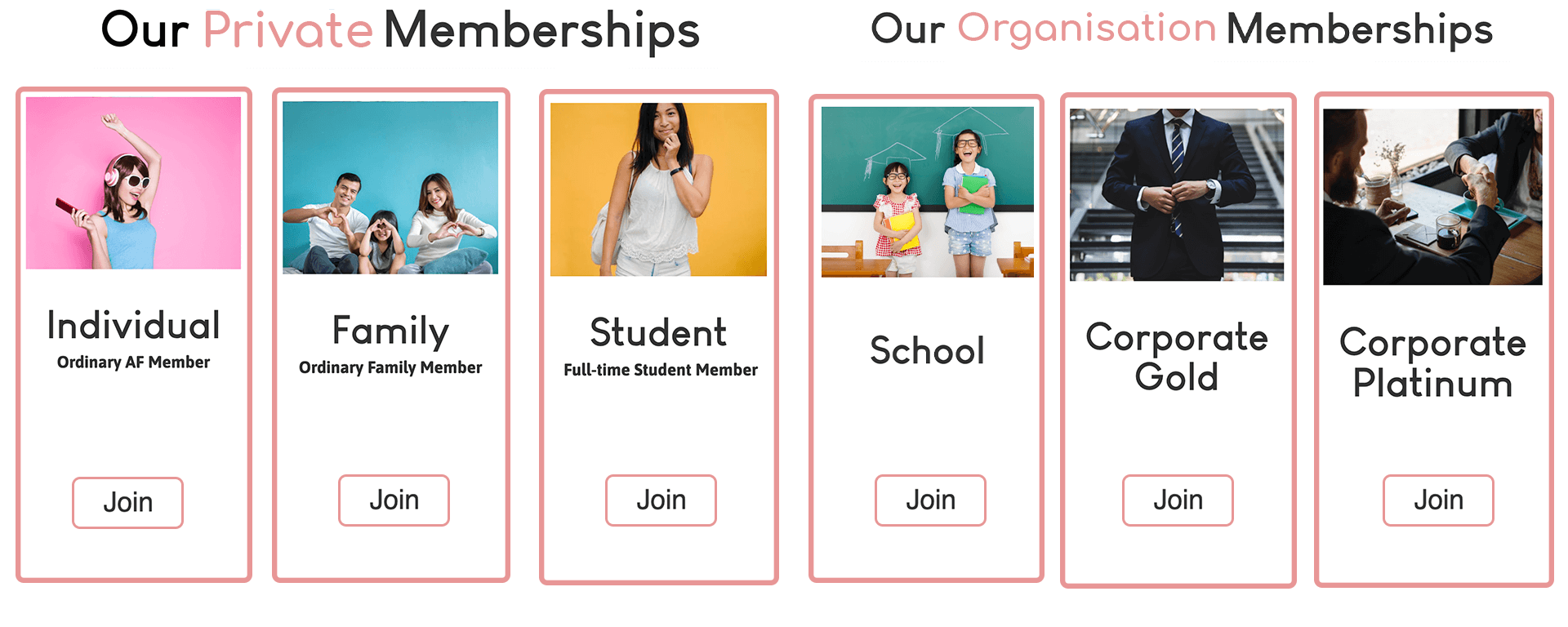This screenshot has width=1568, height=627.
Task: Open the School chalkboard children photo
Action: 928,192
